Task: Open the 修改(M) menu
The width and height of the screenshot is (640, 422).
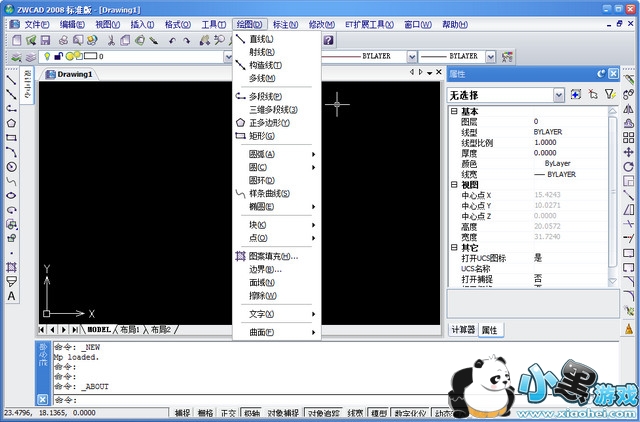Action: (x=322, y=24)
